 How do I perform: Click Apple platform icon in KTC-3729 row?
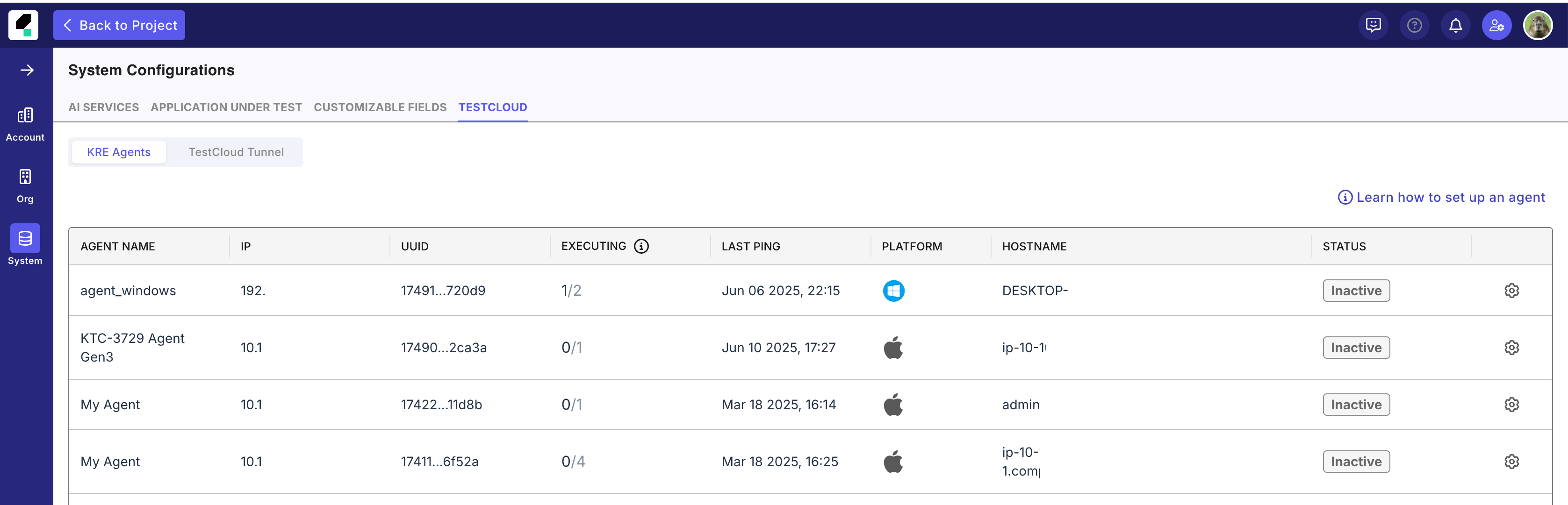pos(893,348)
